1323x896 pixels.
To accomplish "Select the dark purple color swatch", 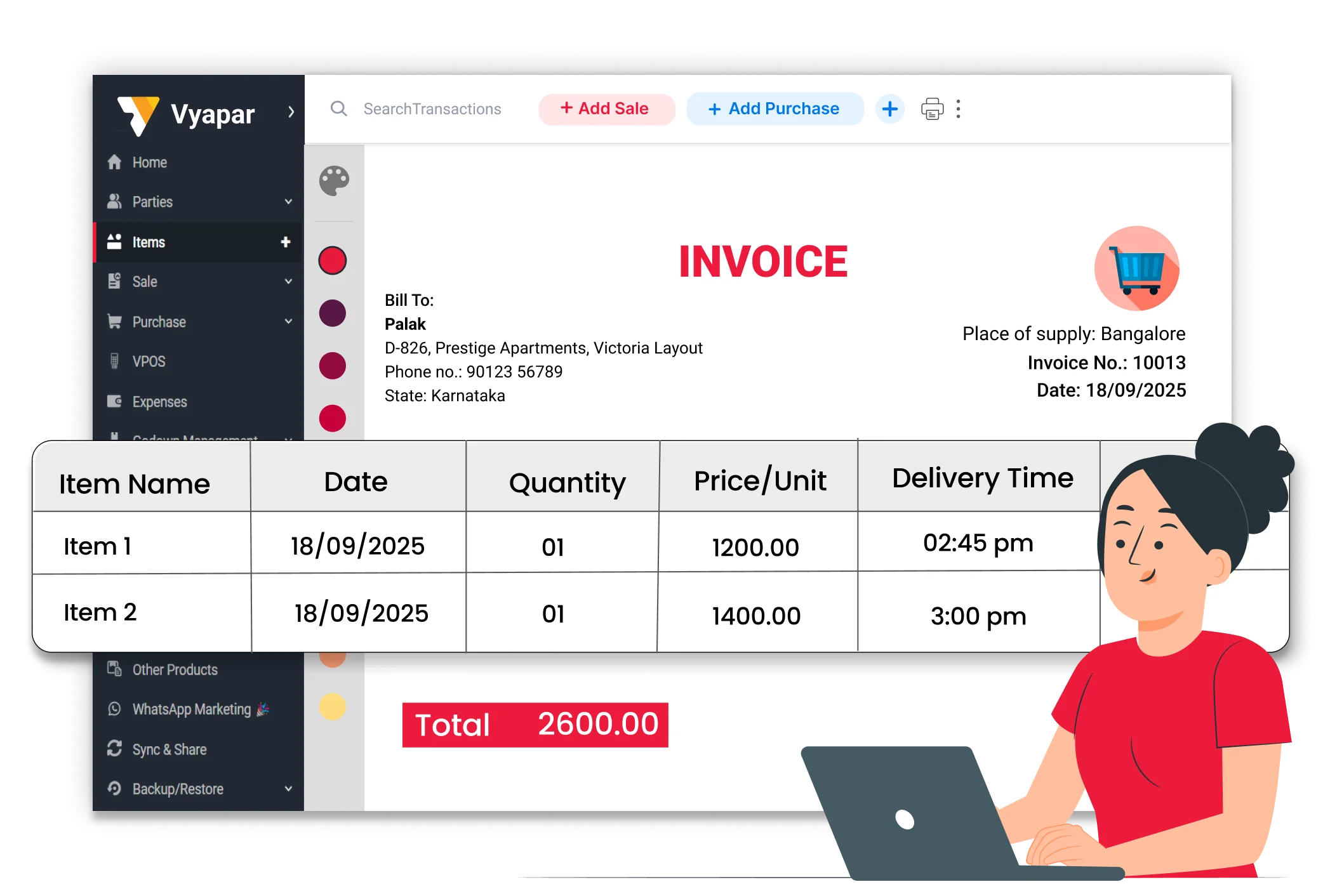I will [x=332, y=313].
